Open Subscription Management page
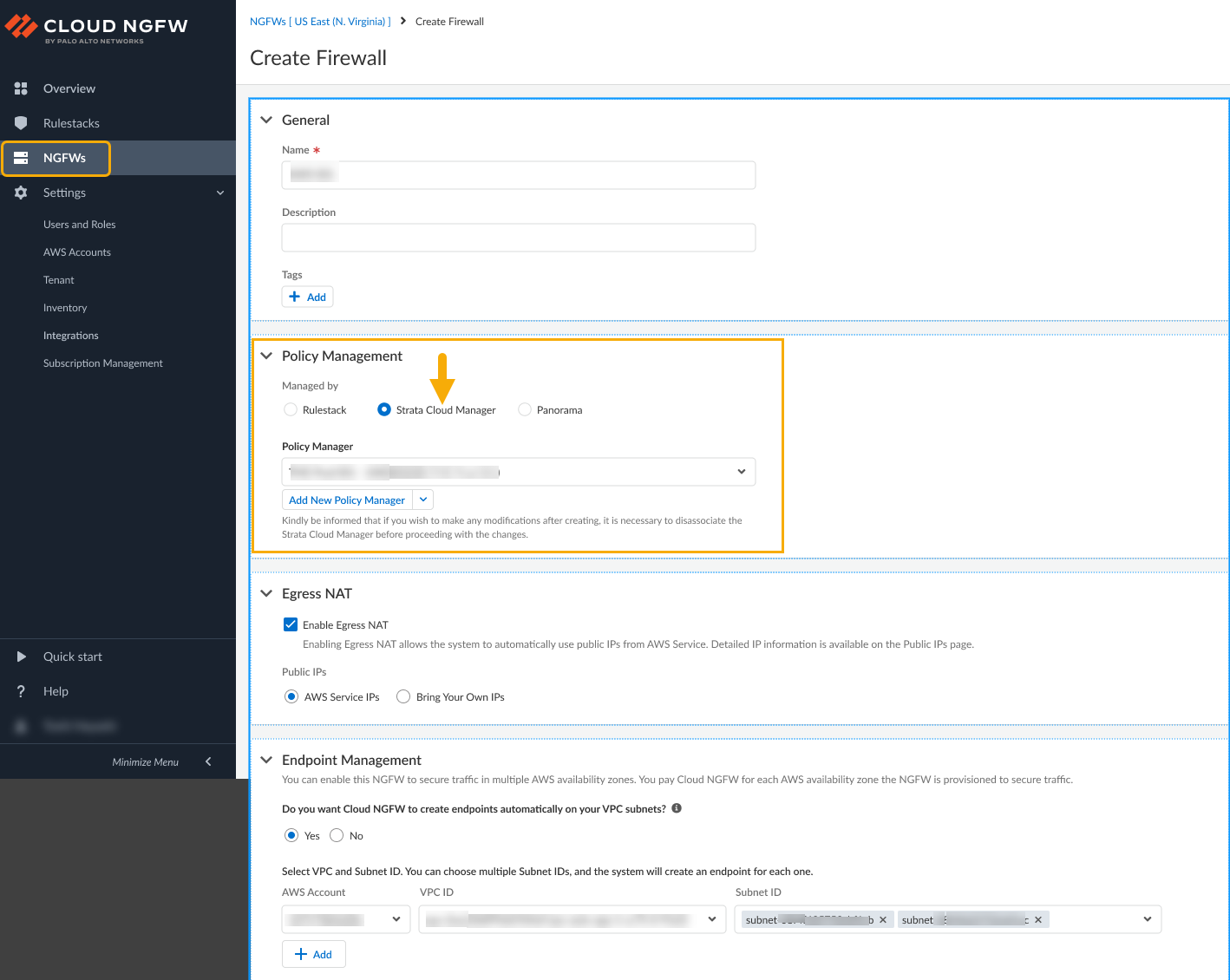1230x980 pixels. 103,363
